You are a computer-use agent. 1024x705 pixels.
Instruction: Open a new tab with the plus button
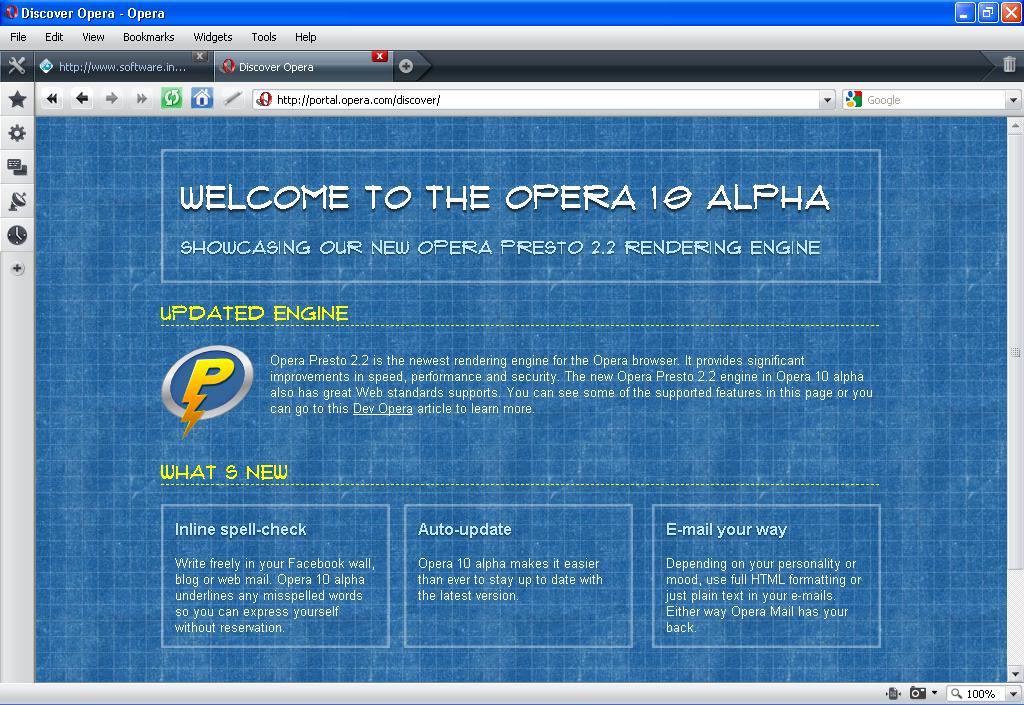click(408, 65)
